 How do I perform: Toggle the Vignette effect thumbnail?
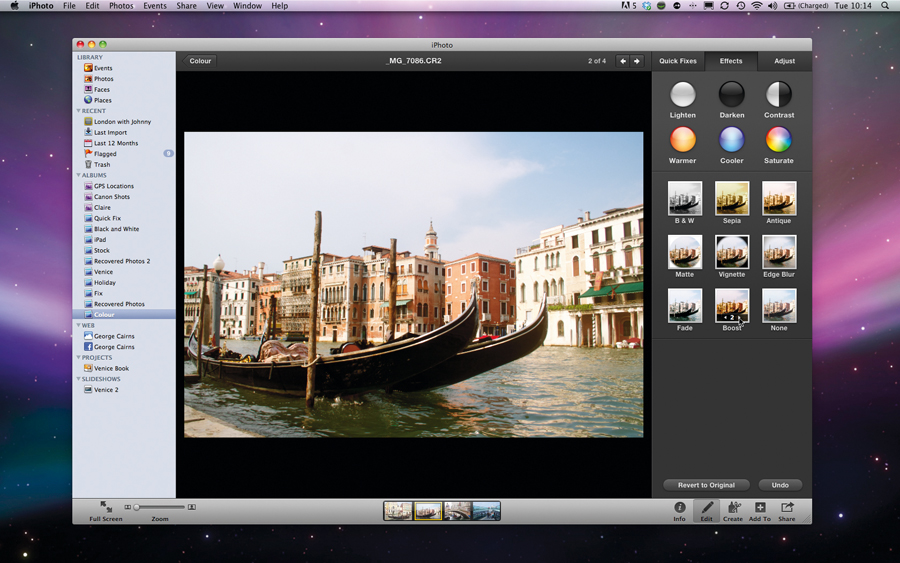point(732,252)
